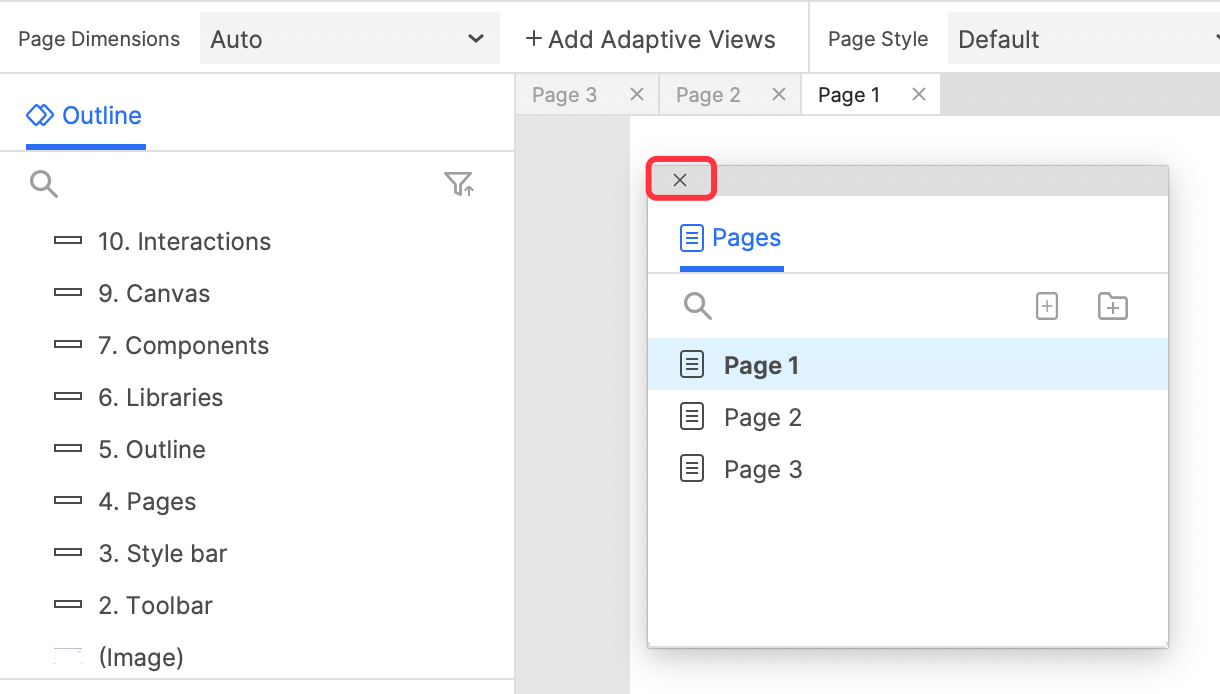
Task: Click Add Adaptive Views button
Action: click(650, 40)
